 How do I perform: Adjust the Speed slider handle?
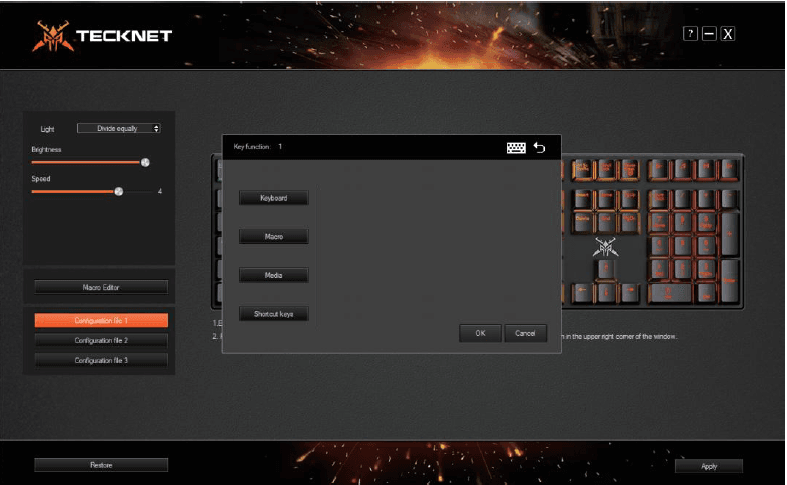pos(118,191)
